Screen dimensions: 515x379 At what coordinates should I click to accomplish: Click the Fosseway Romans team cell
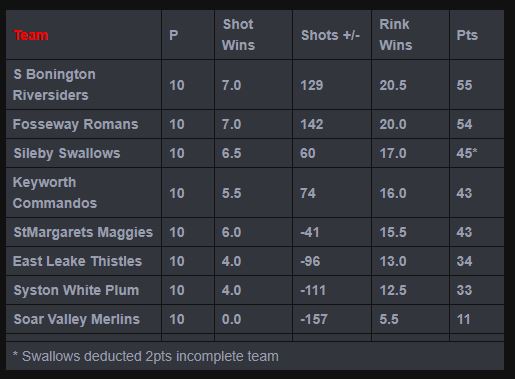(x=75, y=124)
